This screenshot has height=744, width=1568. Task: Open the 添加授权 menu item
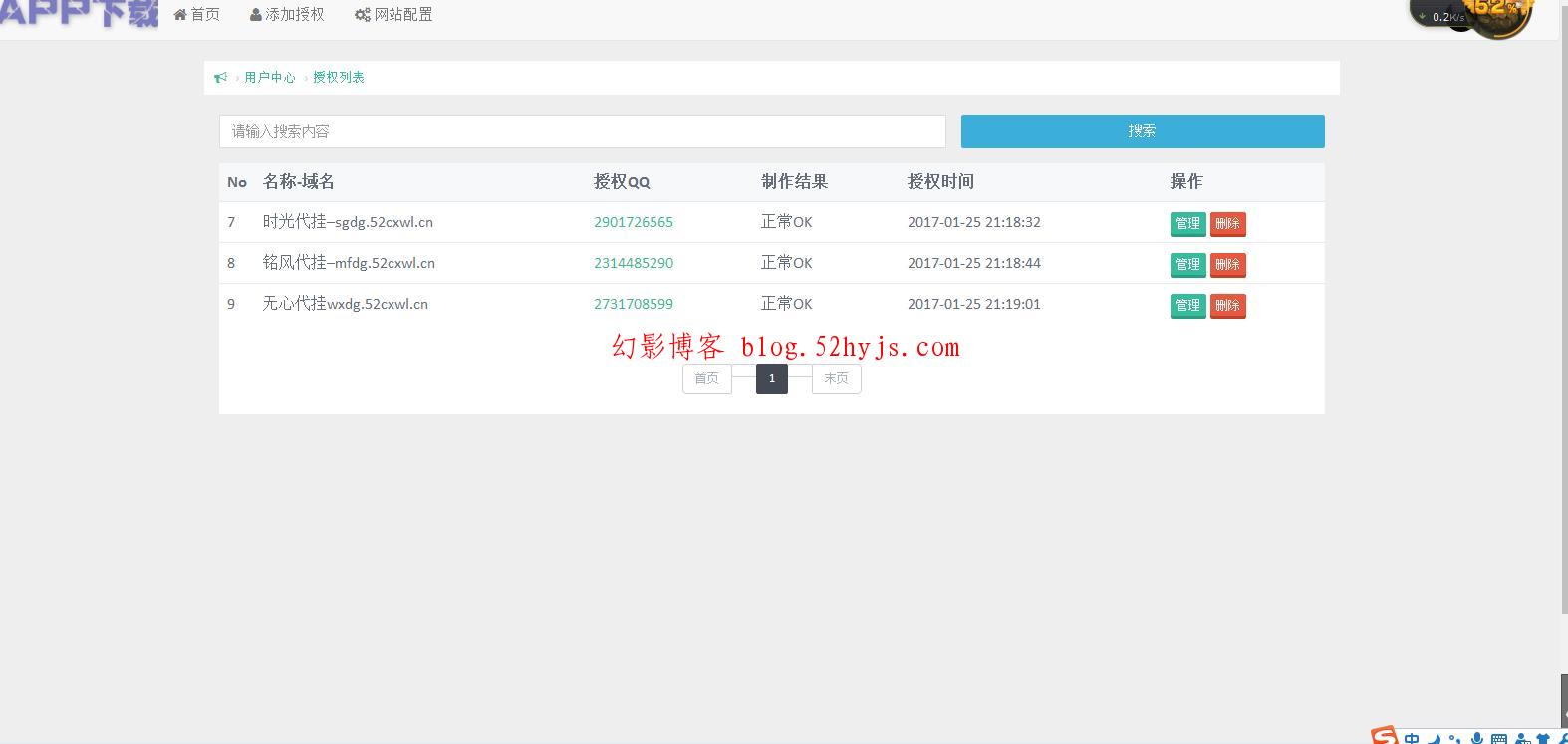click(287, 15)
